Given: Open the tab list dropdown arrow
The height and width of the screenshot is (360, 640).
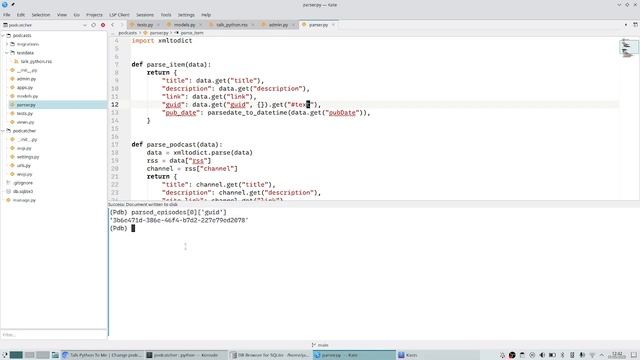Looking at the screenshot, I should tap(626, 25).
